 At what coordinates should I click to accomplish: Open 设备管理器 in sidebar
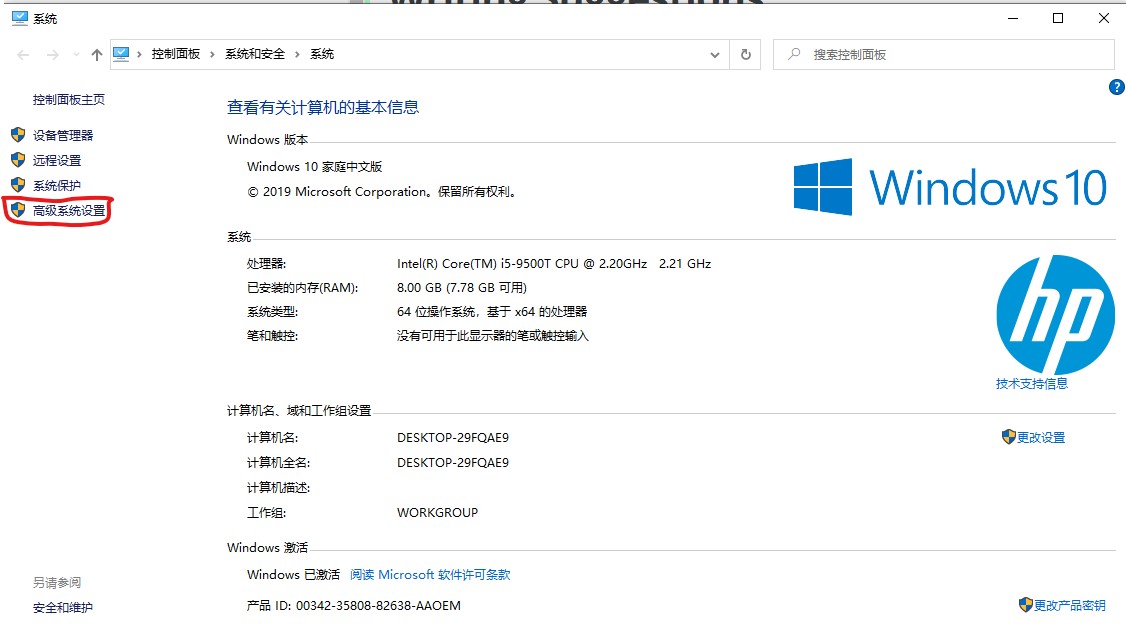pos(63,135)
